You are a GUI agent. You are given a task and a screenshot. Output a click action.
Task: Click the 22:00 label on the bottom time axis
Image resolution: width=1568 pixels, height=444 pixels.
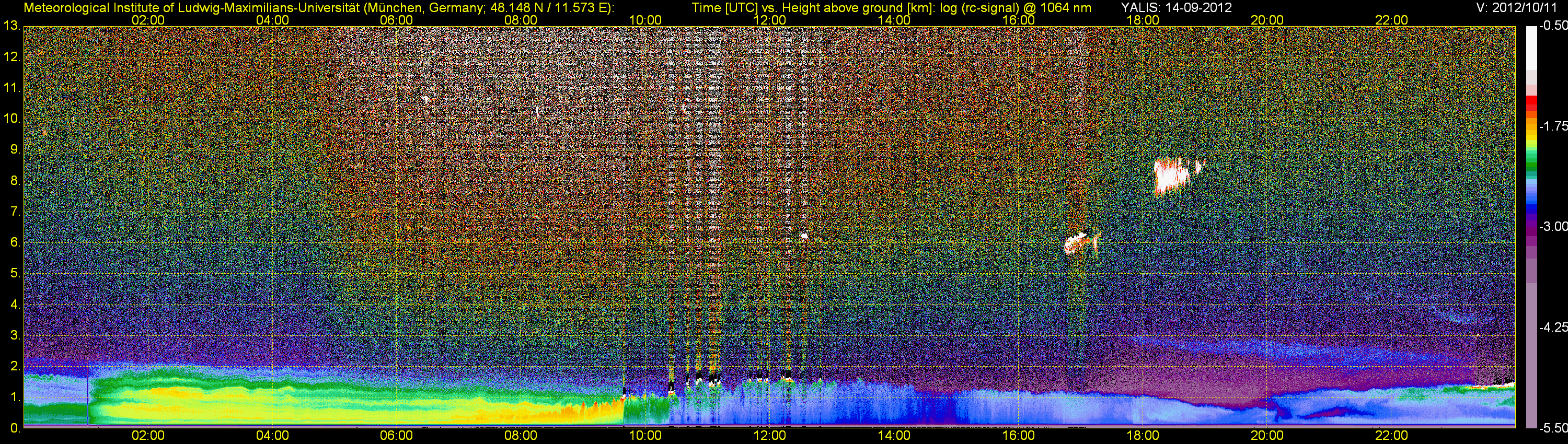coord(1391,436)
